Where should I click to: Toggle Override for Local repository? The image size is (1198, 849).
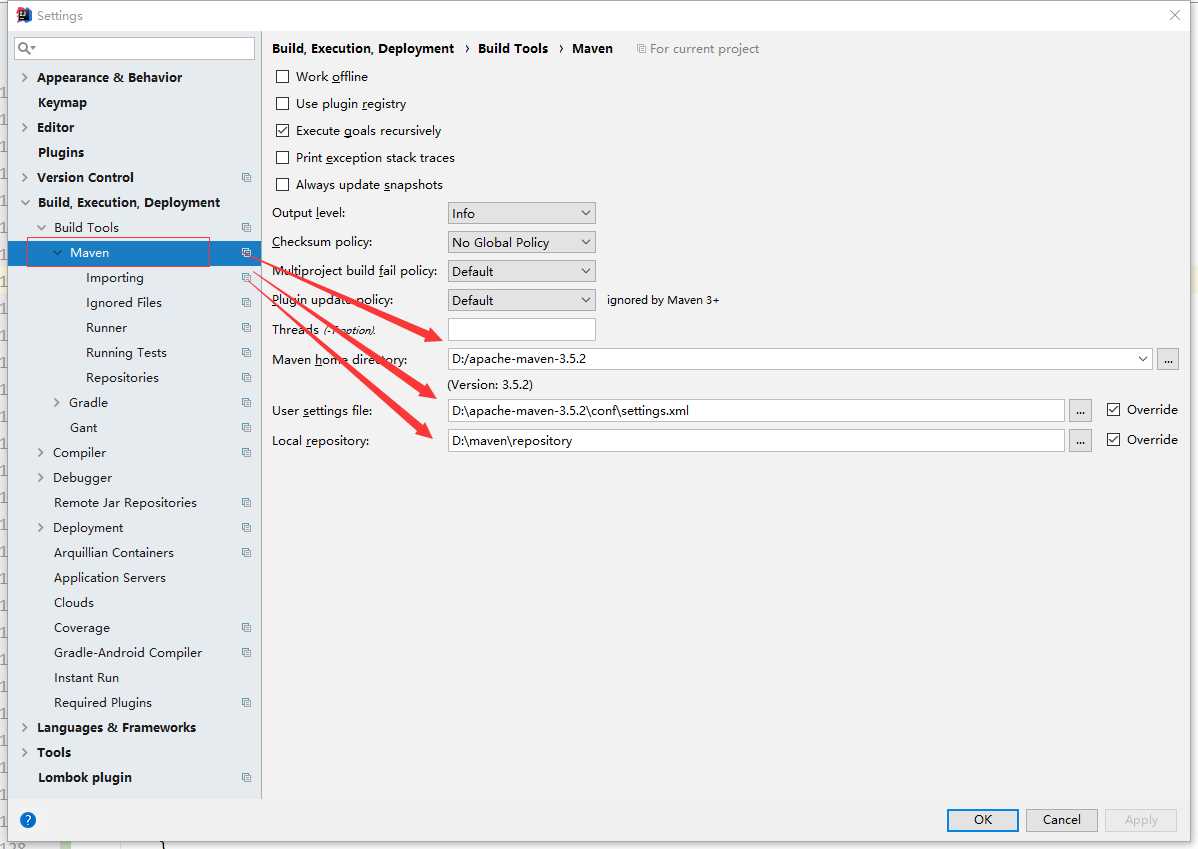coord(1113,439)
